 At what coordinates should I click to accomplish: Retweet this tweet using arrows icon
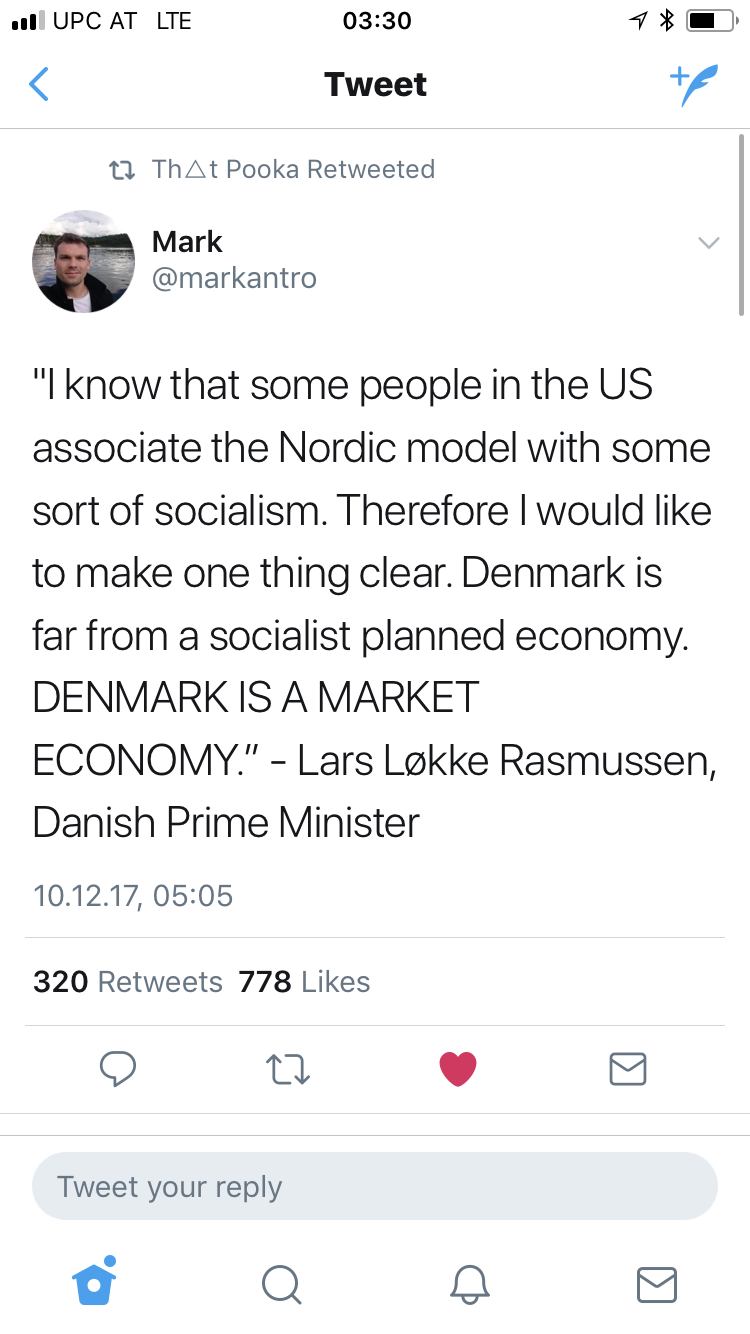tap(289, 1069)
